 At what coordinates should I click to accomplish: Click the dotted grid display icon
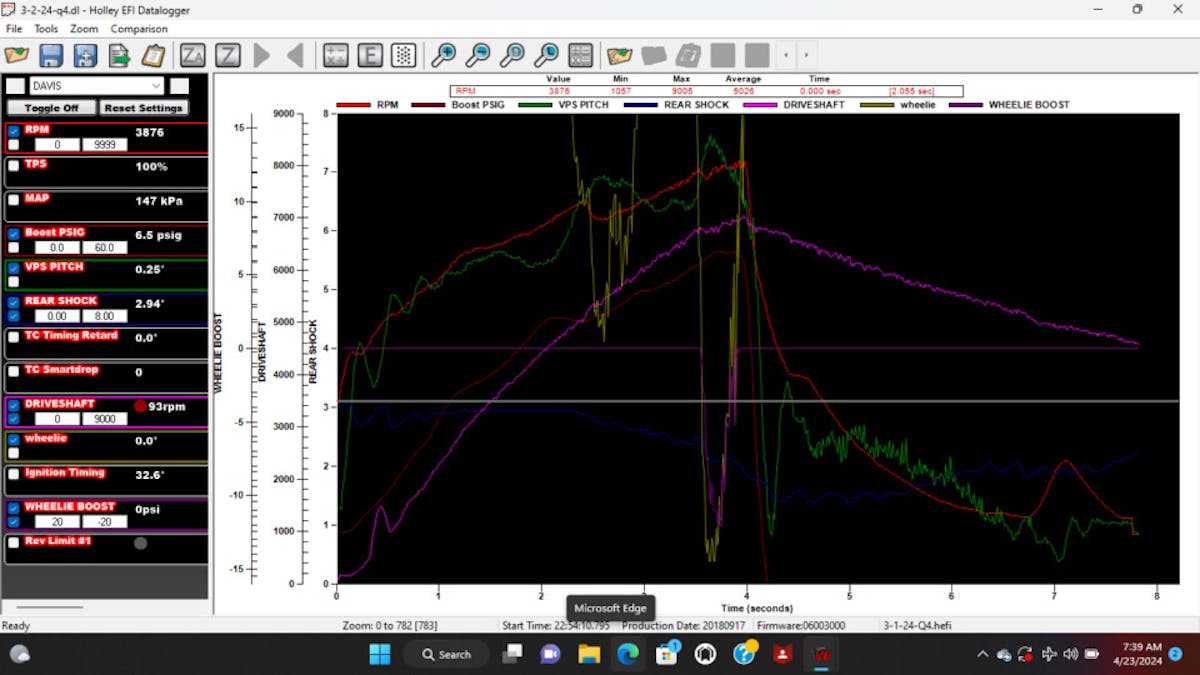tap(403, 55)
